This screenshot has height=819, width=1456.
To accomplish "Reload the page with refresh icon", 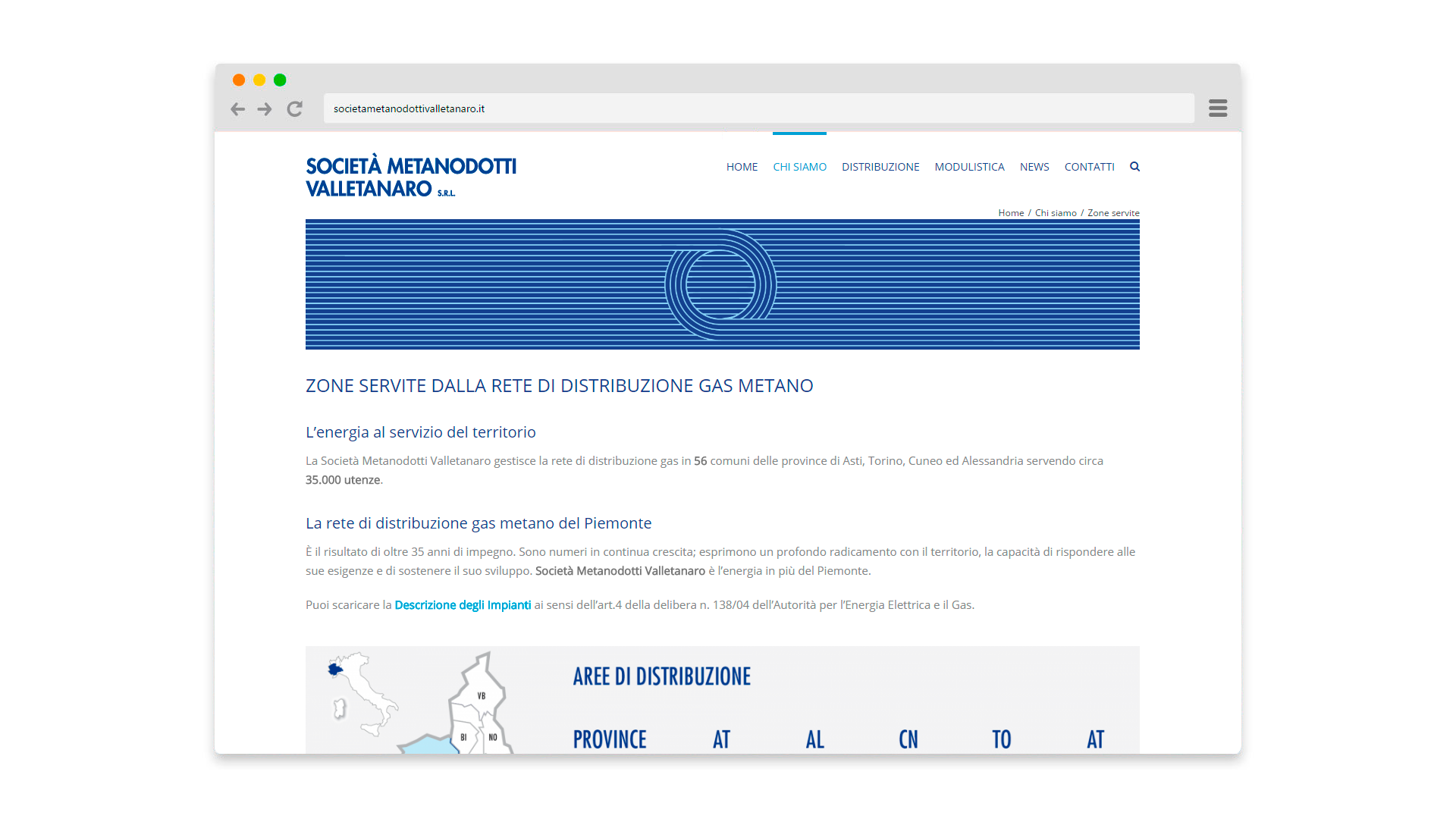I will point(295,109).
